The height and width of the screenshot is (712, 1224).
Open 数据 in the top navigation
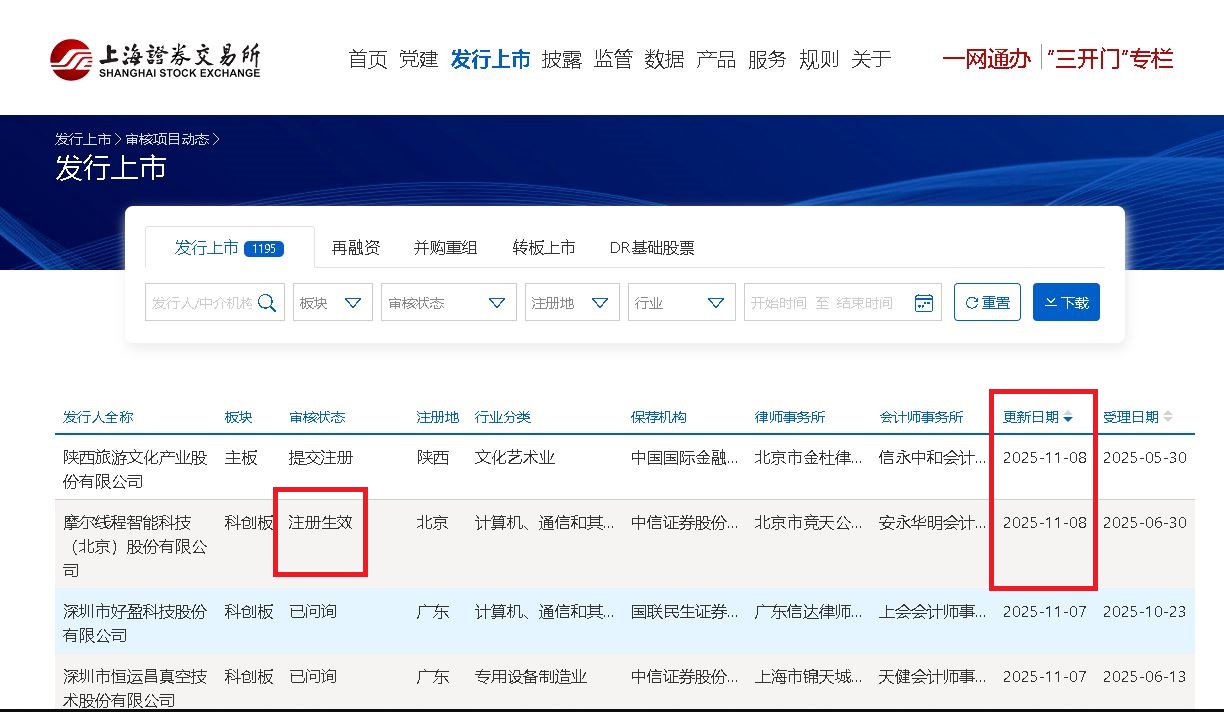(664, 59)
